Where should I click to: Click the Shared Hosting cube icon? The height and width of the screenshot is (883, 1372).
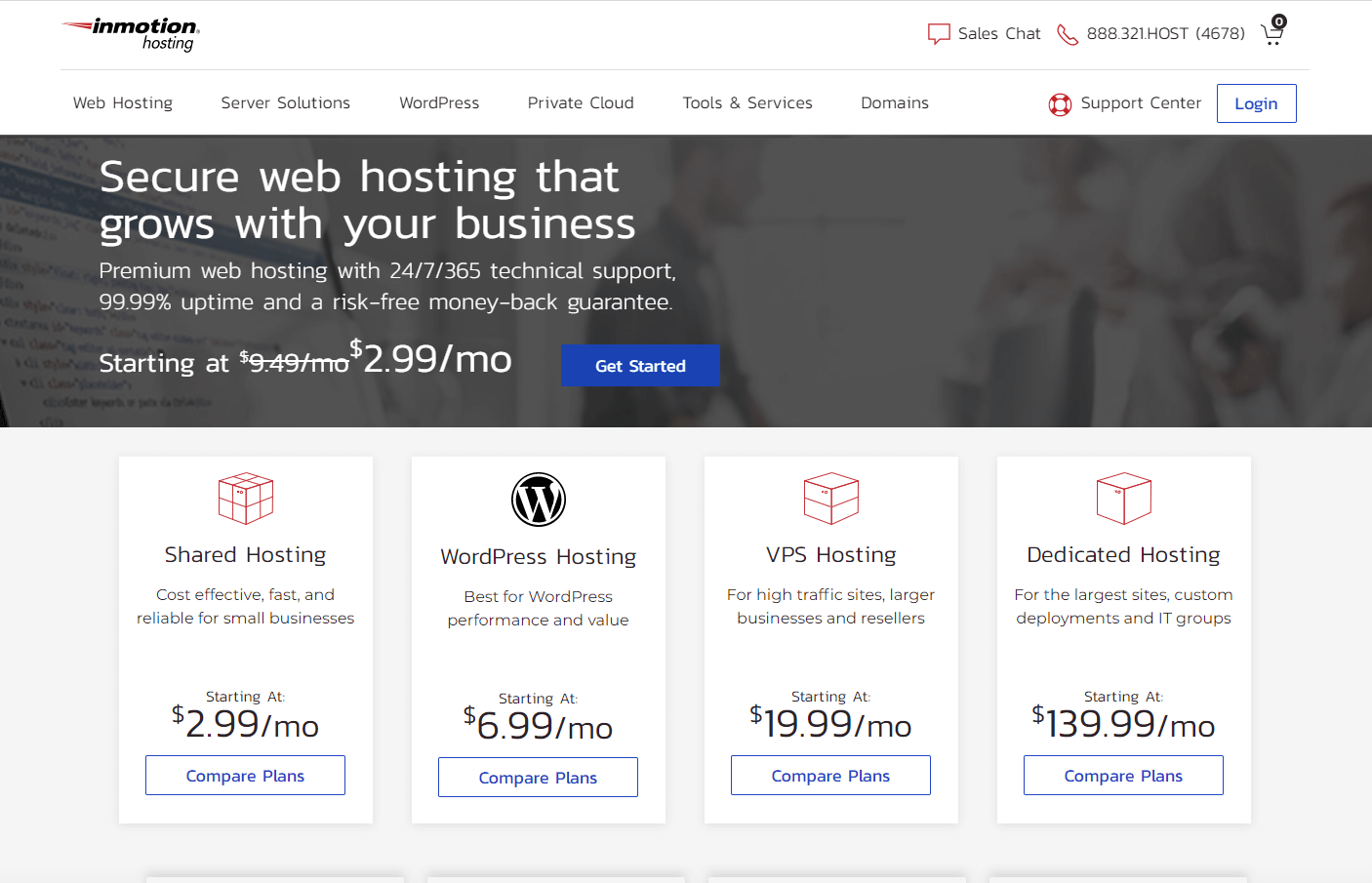point(246,499)
